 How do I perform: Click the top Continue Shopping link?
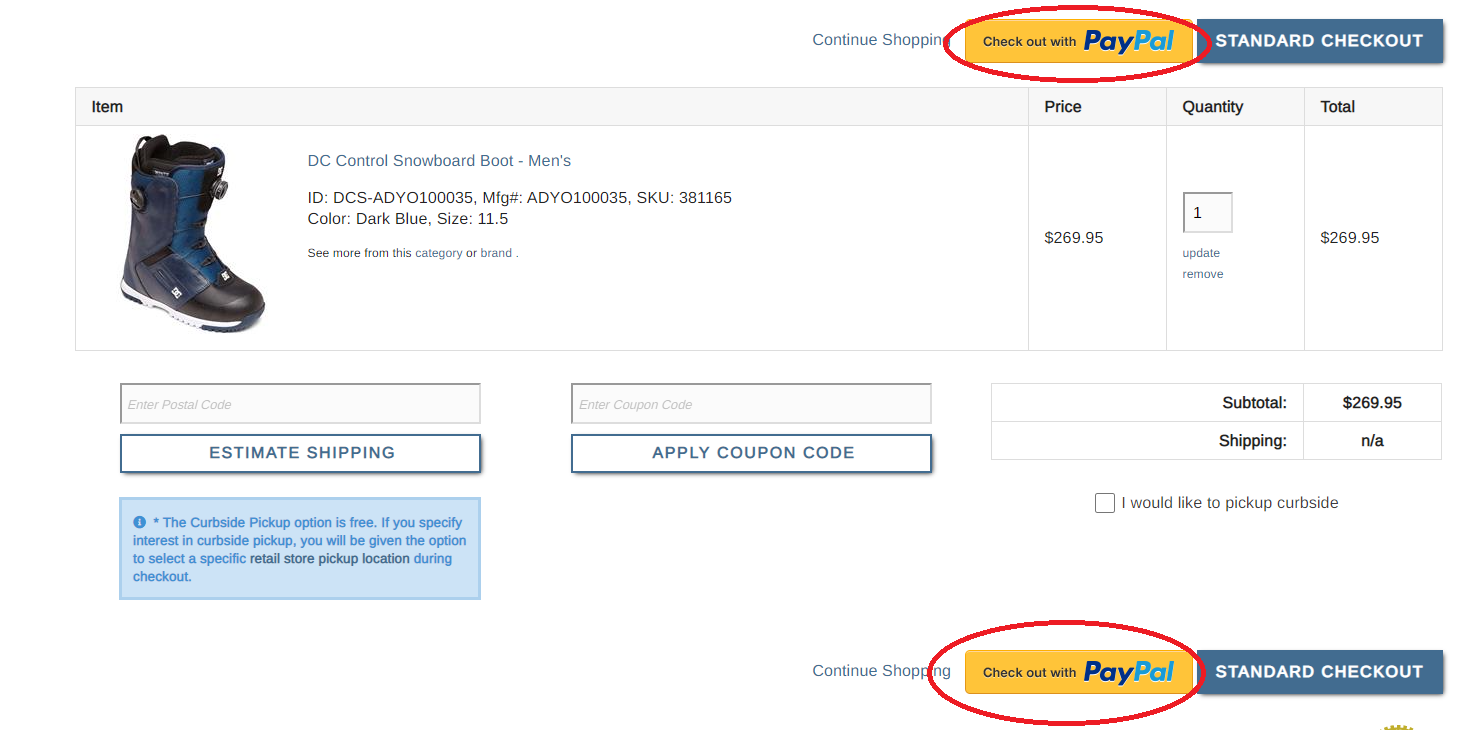[x=876, y=40]
